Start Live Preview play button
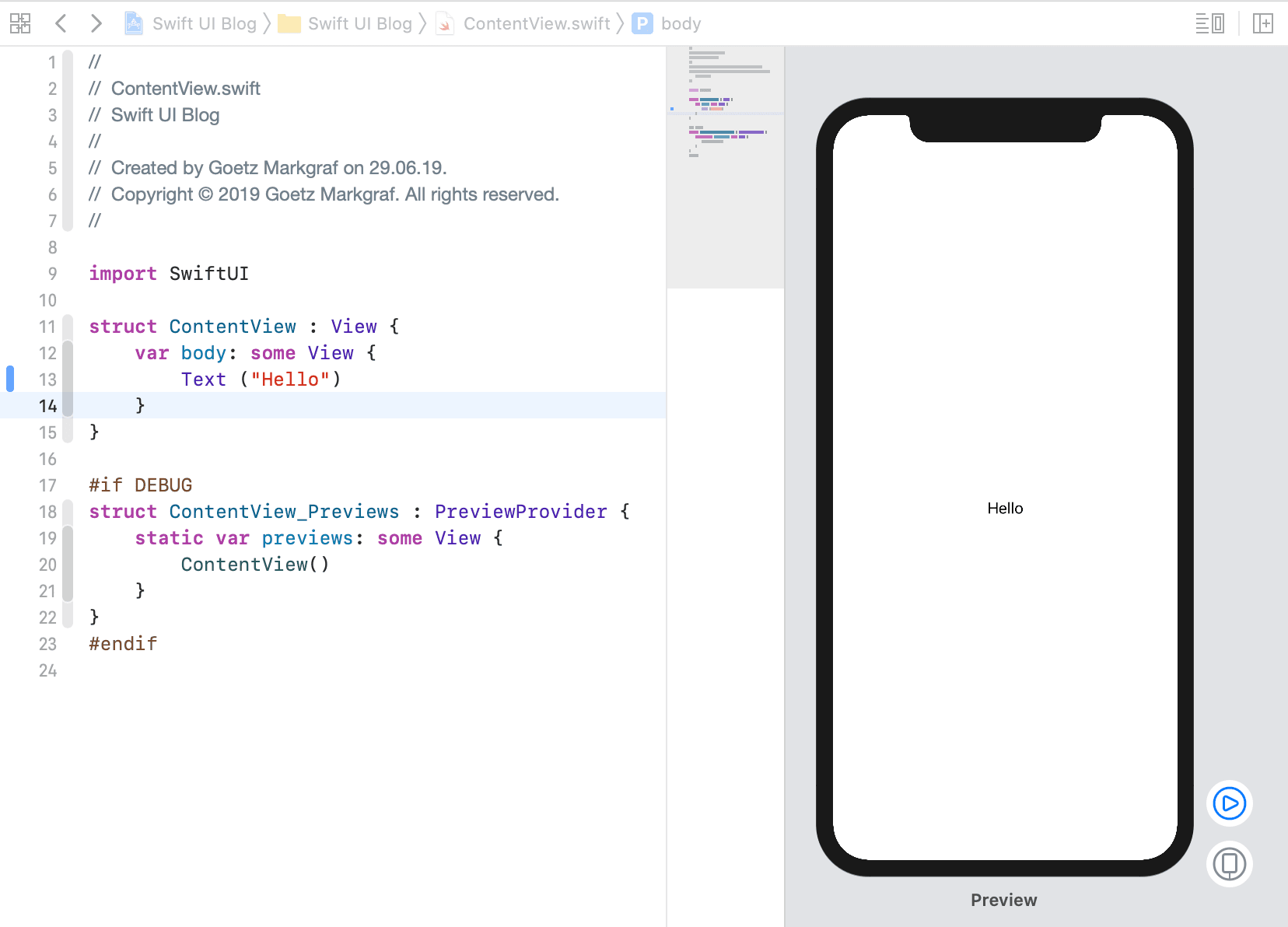Viewport: 1288px width, 927px height. click(1229, 803)
